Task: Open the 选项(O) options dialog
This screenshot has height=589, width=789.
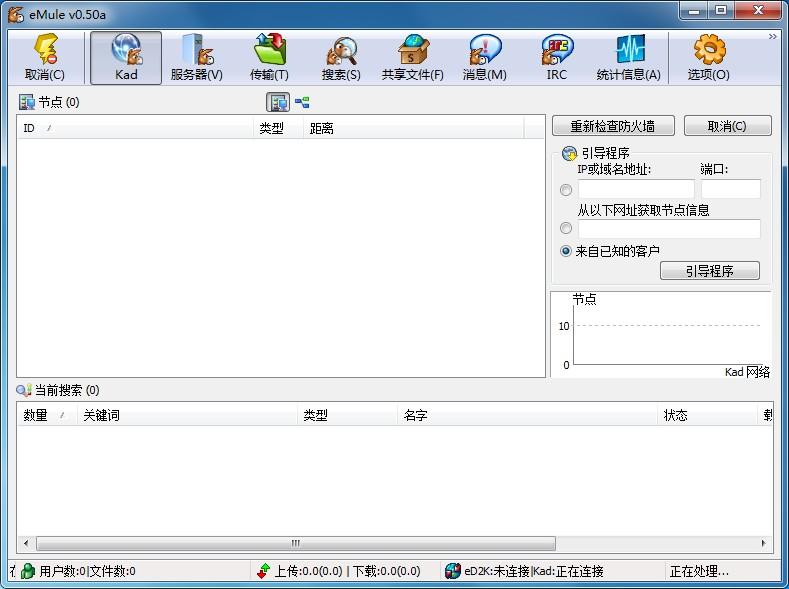Action: tap(708, 58)
